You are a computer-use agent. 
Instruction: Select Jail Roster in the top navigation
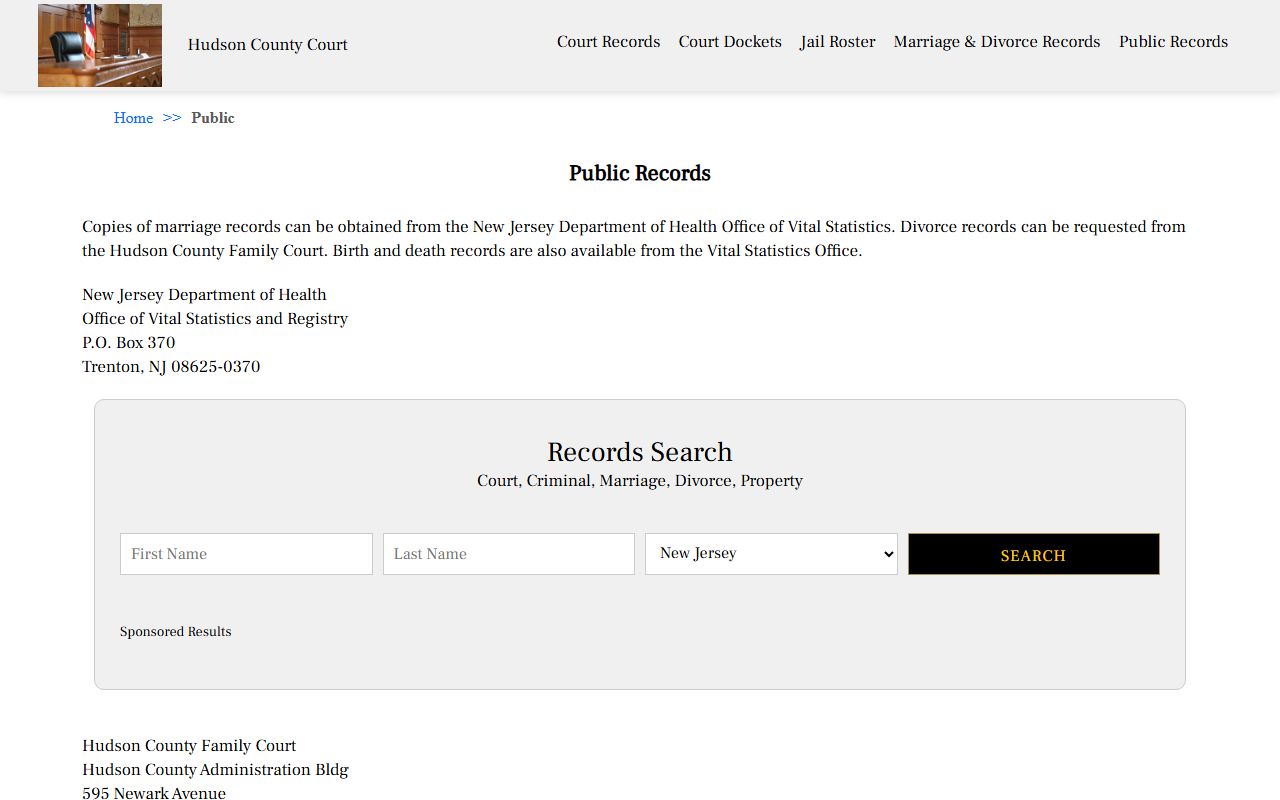click(x=837, y=42)
